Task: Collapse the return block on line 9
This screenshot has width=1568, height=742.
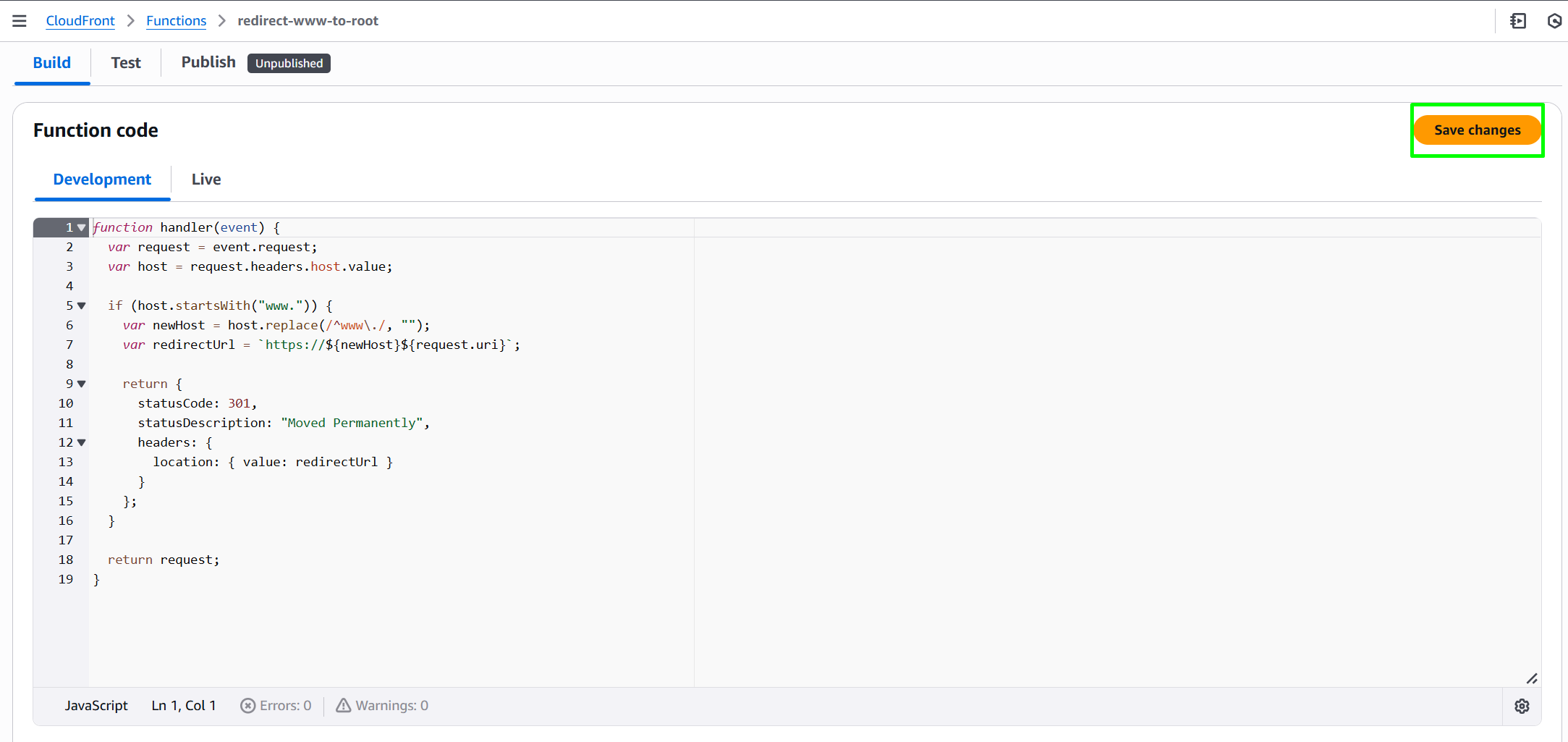Action: point(82,384)
